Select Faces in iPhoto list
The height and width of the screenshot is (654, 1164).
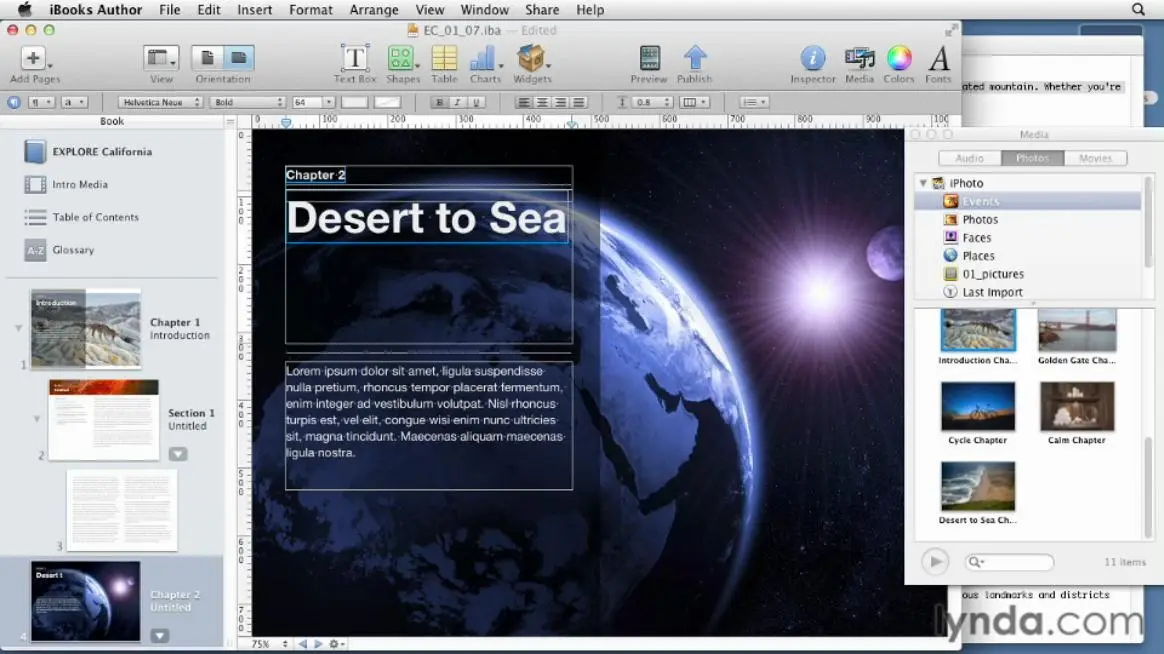(976, 238)
